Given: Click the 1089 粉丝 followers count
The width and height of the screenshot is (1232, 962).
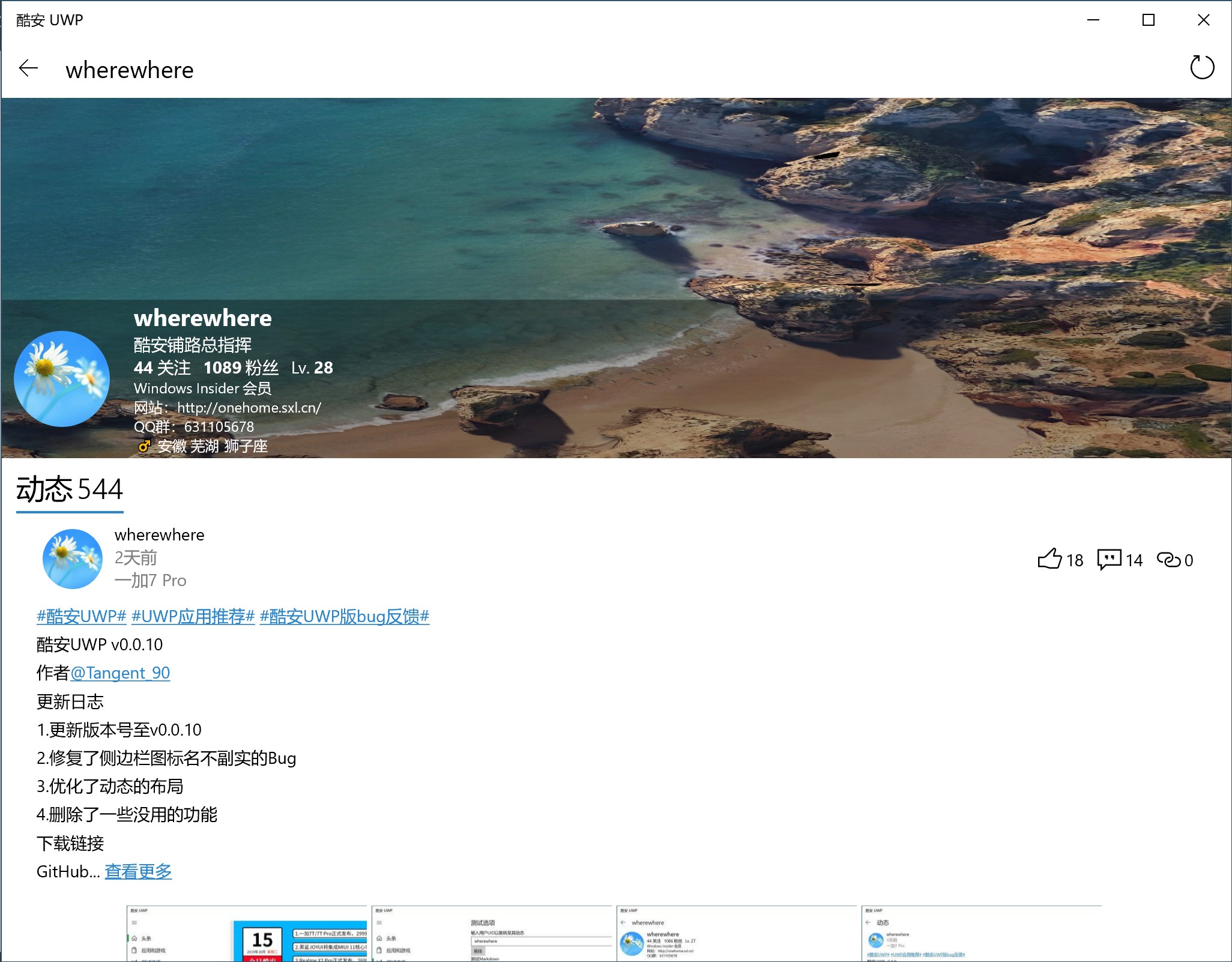Looking at the screenshot, I should pyautogui.click(x=241, y=368).
